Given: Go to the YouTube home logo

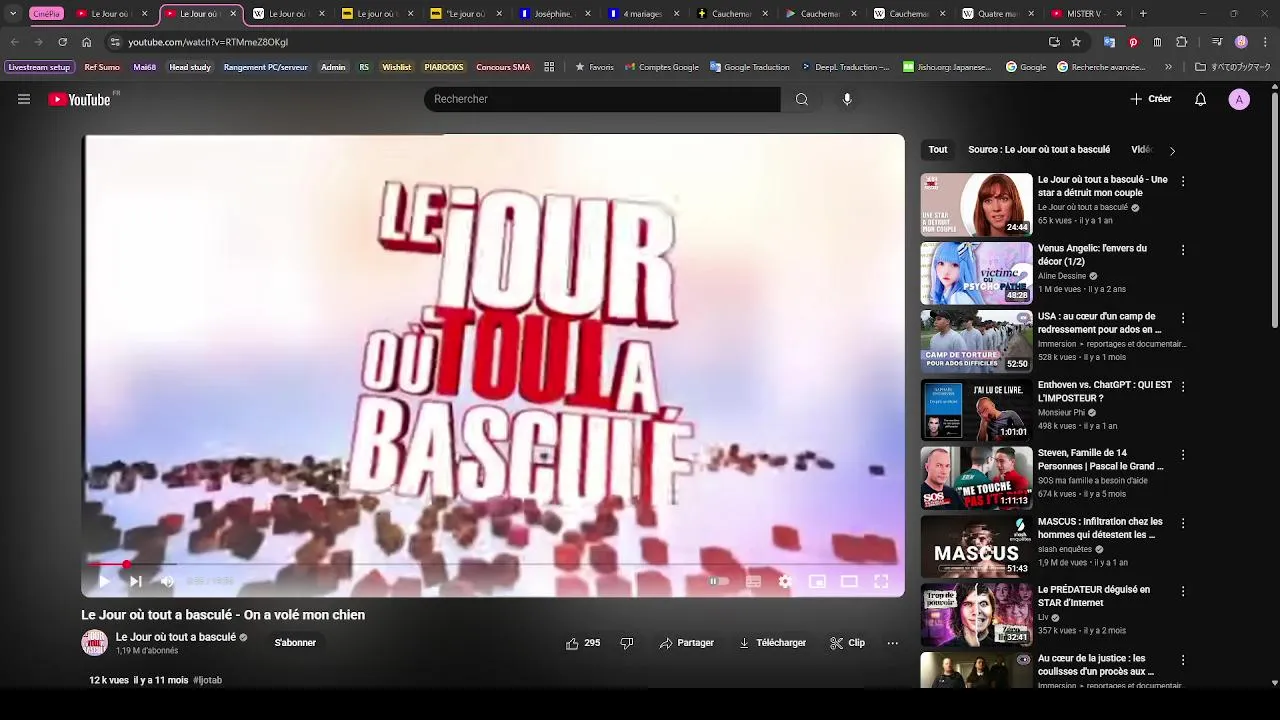Looking at the screenshot, I should point(79,99).
